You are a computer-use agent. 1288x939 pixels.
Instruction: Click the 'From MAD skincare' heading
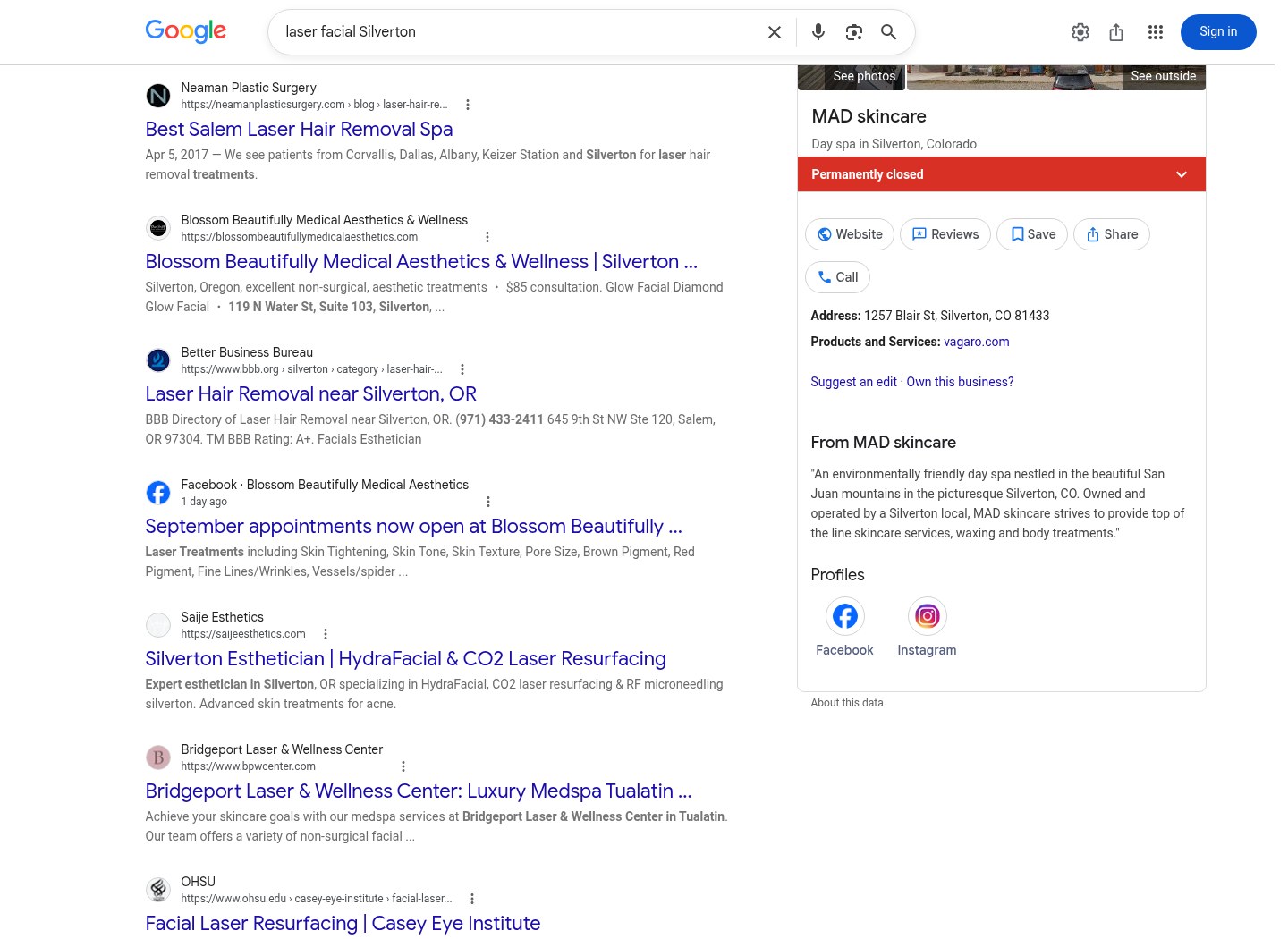884,443
